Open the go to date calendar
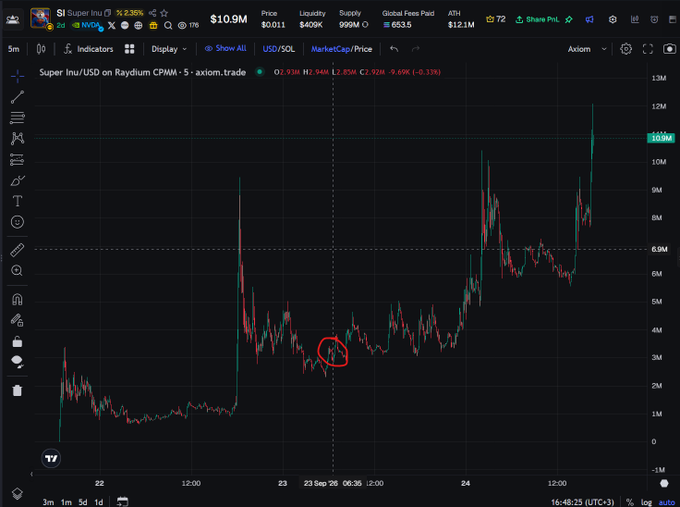Viewport: 680px width, 507px height. (x=123, y=502)
